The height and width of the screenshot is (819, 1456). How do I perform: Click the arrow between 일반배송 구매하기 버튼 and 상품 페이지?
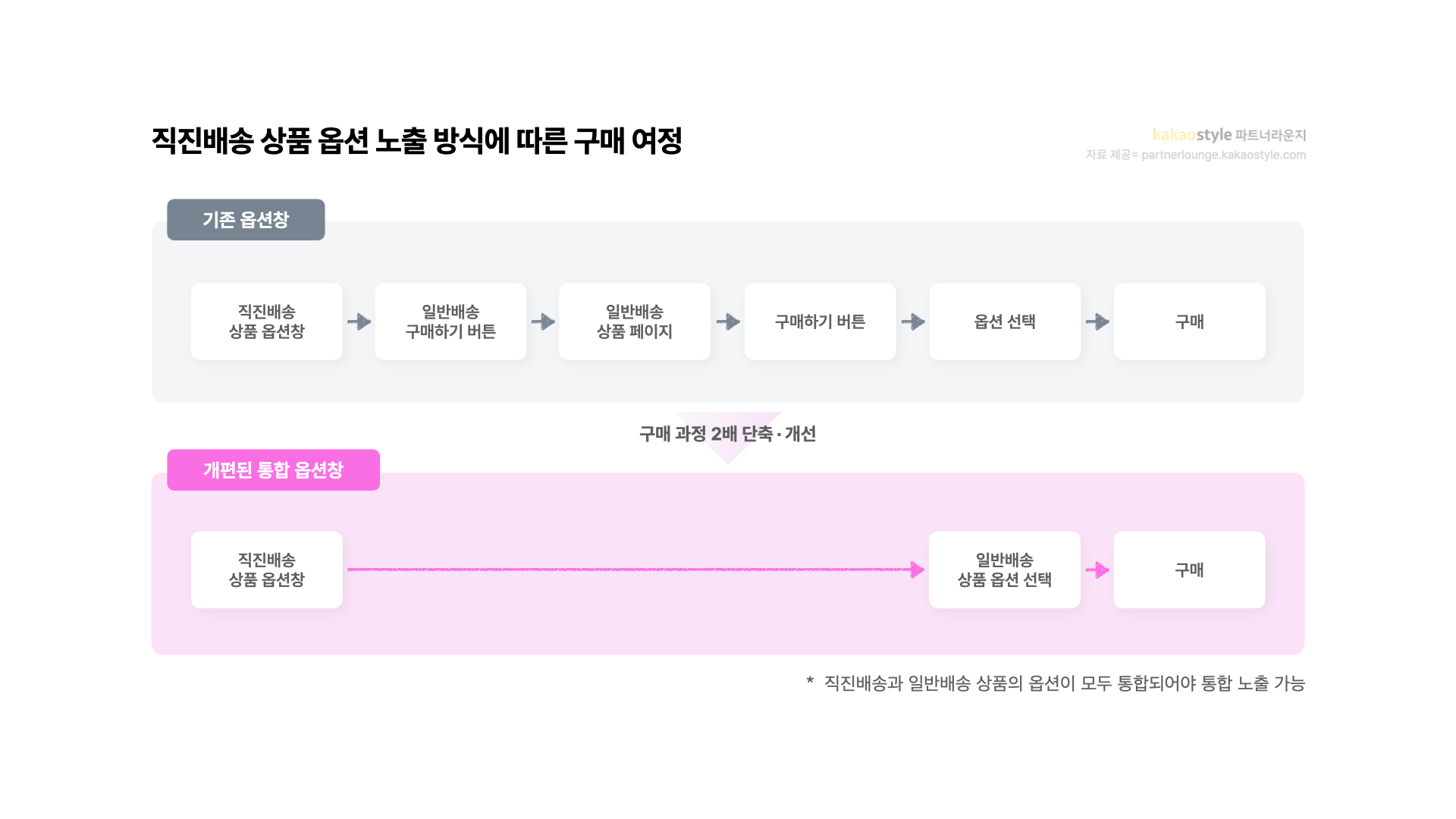(x=543, y=322)
